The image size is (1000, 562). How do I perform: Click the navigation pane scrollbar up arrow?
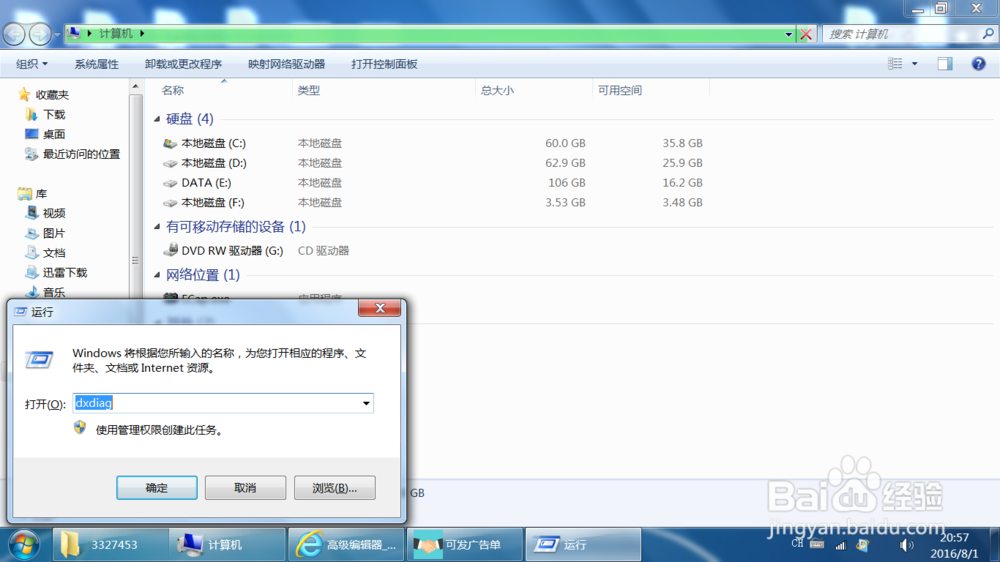coord(135,86)
